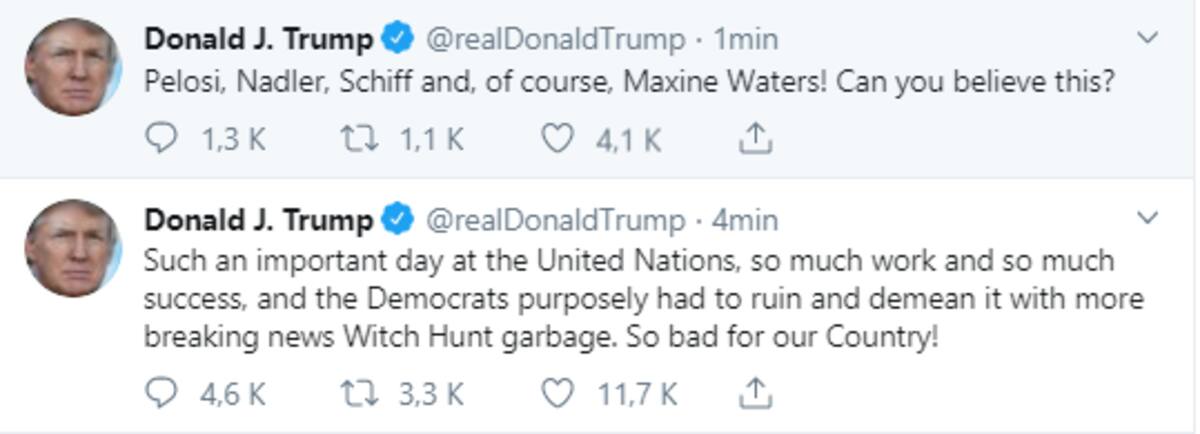Like the tweet posted 1min ago

(556, 138)
